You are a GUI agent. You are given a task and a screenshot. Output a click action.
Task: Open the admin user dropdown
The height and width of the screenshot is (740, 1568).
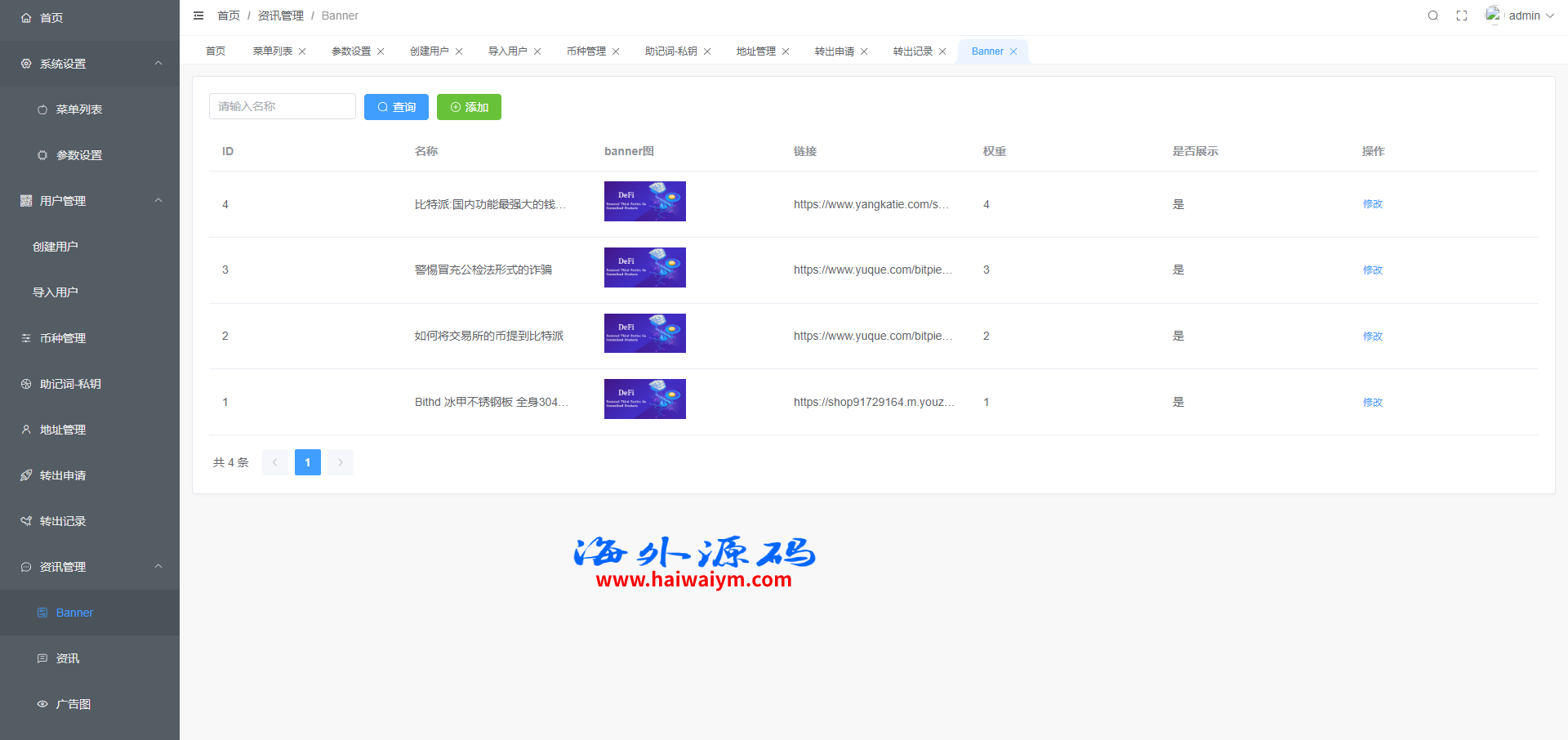pyautogui.click(x=1523, y=16)
